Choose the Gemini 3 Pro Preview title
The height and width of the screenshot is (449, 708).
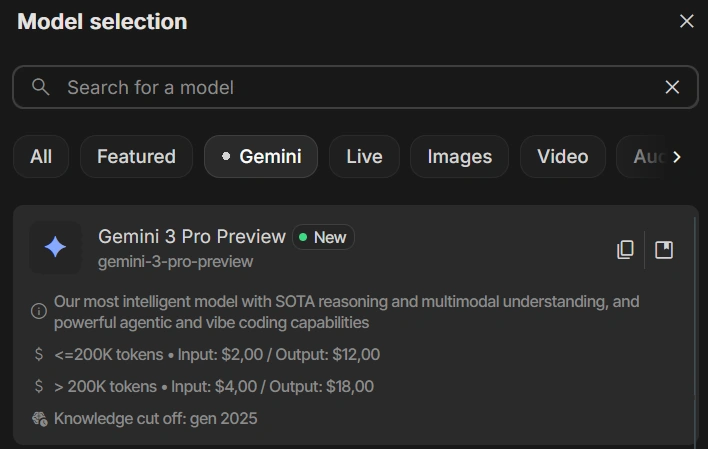point(192,237)
